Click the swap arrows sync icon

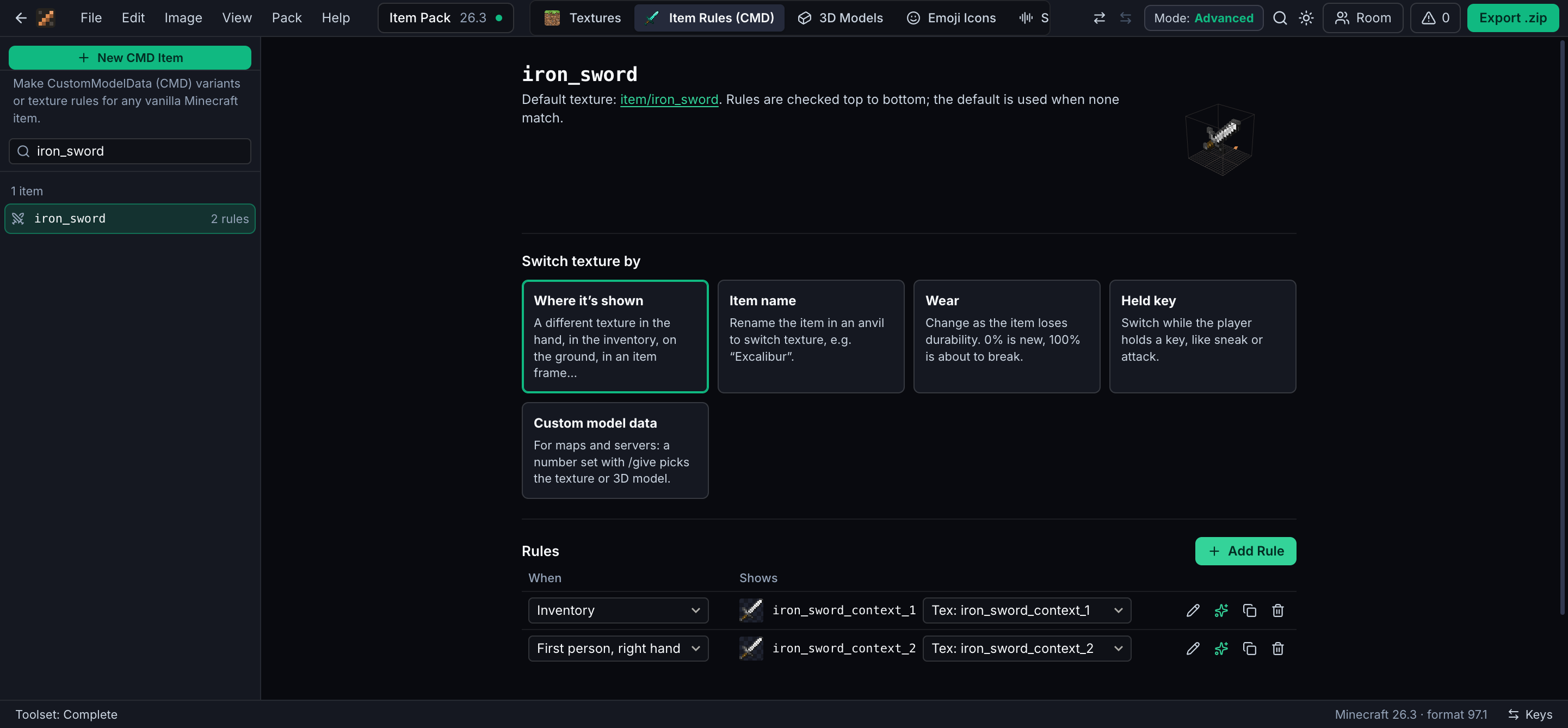click(1100, 17)
